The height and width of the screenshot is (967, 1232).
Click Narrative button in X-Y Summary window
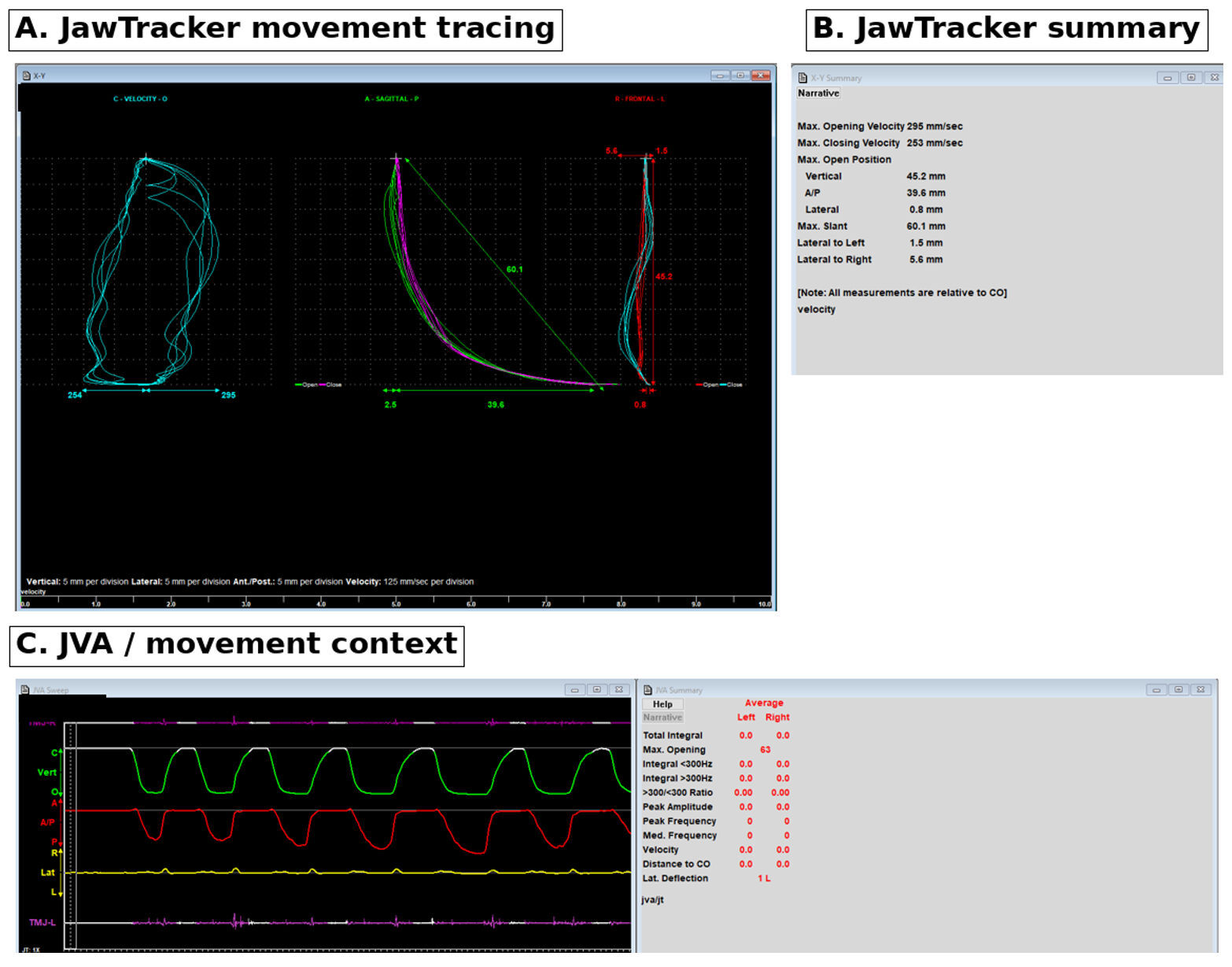click(x=818, y=93)
